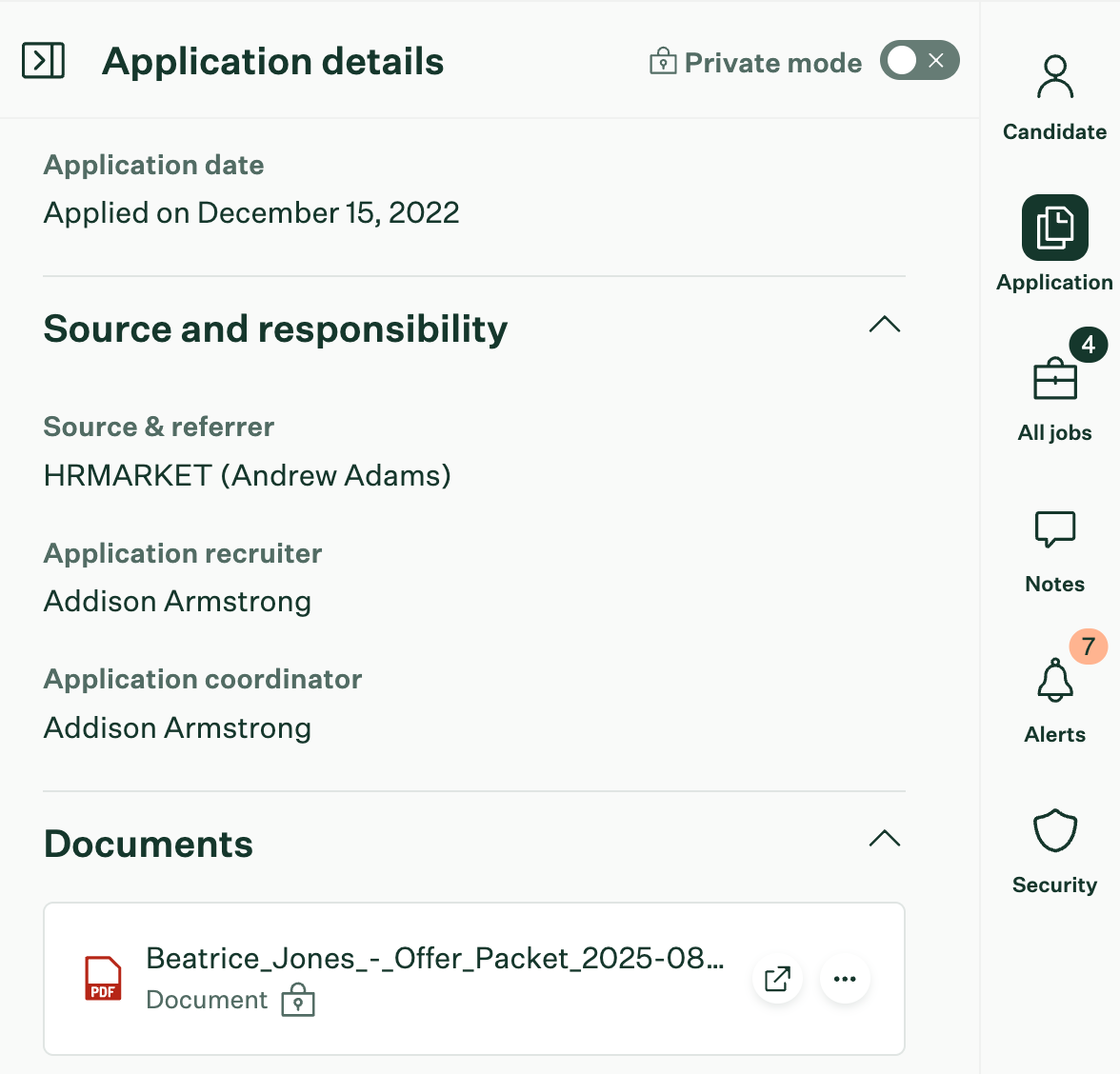Click the padlock icon next to Private mode
Viewport: 1120px width, 1074px height.
click(661, 60)
